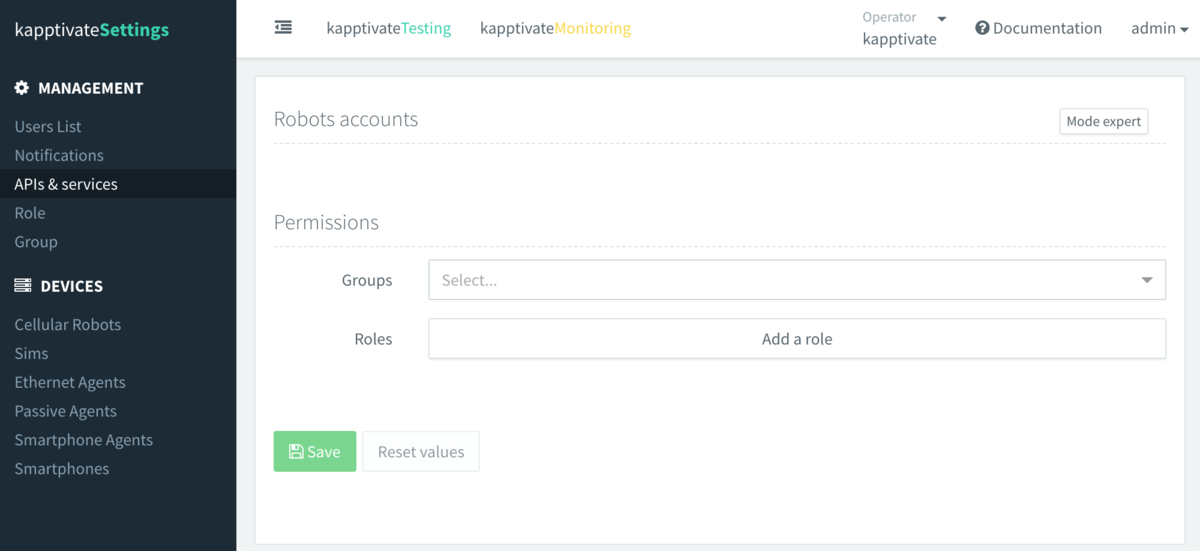Click the Devices server icon
Image resolution: width=1200 pixels, height=551 pixels.
22,286
